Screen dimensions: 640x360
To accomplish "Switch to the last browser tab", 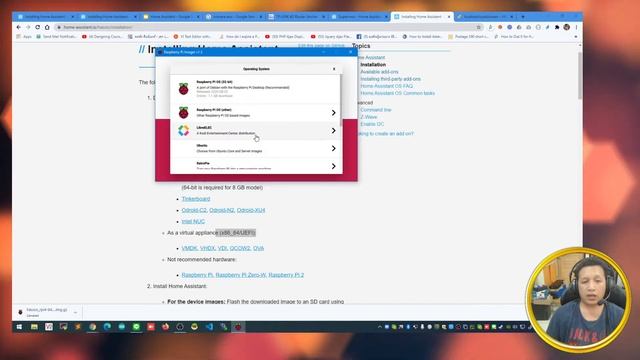I will tap(484, 17).
